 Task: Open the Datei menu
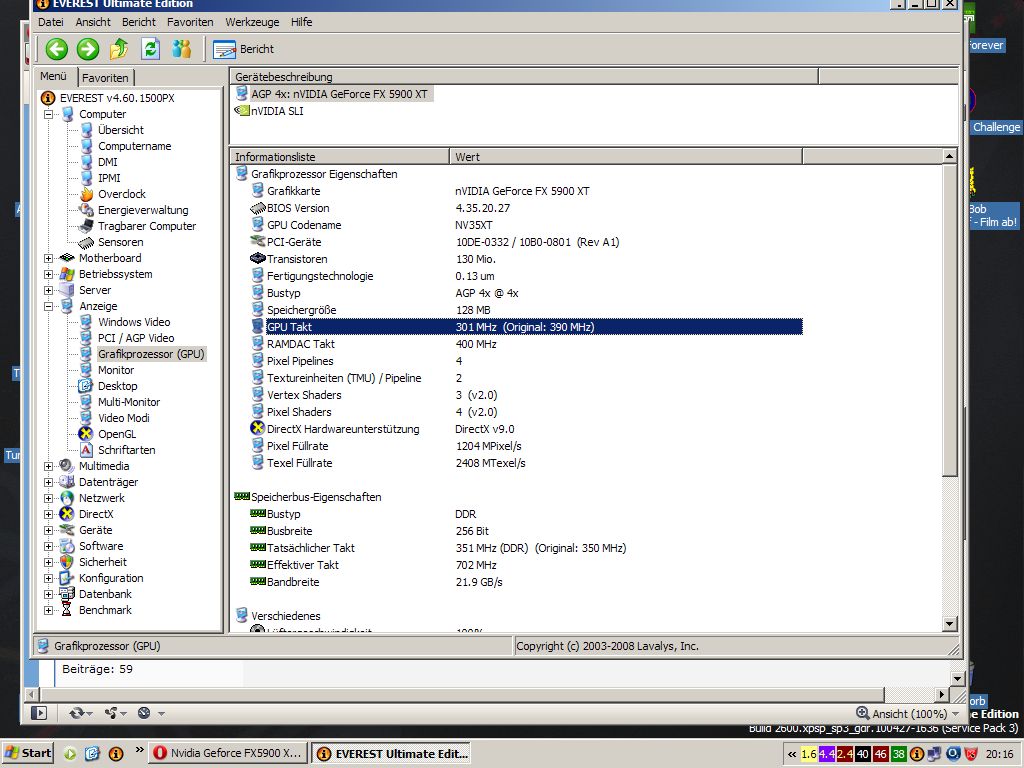click(50, 22)
